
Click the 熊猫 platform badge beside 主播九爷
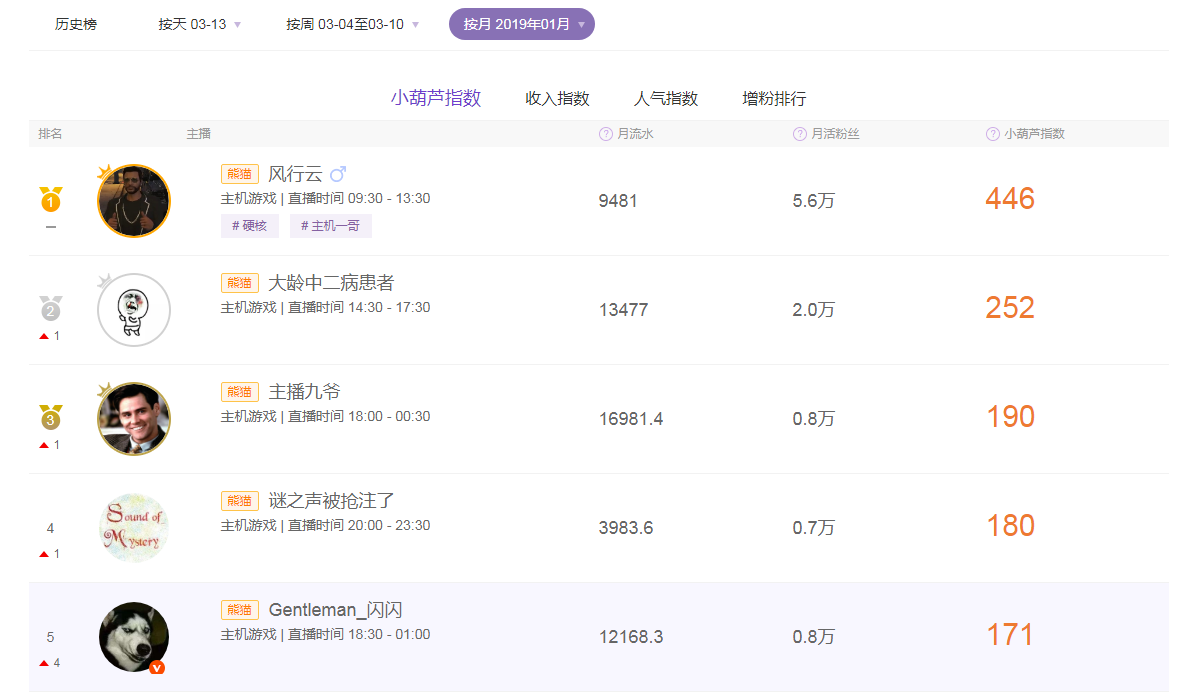(x=239, y=391)
